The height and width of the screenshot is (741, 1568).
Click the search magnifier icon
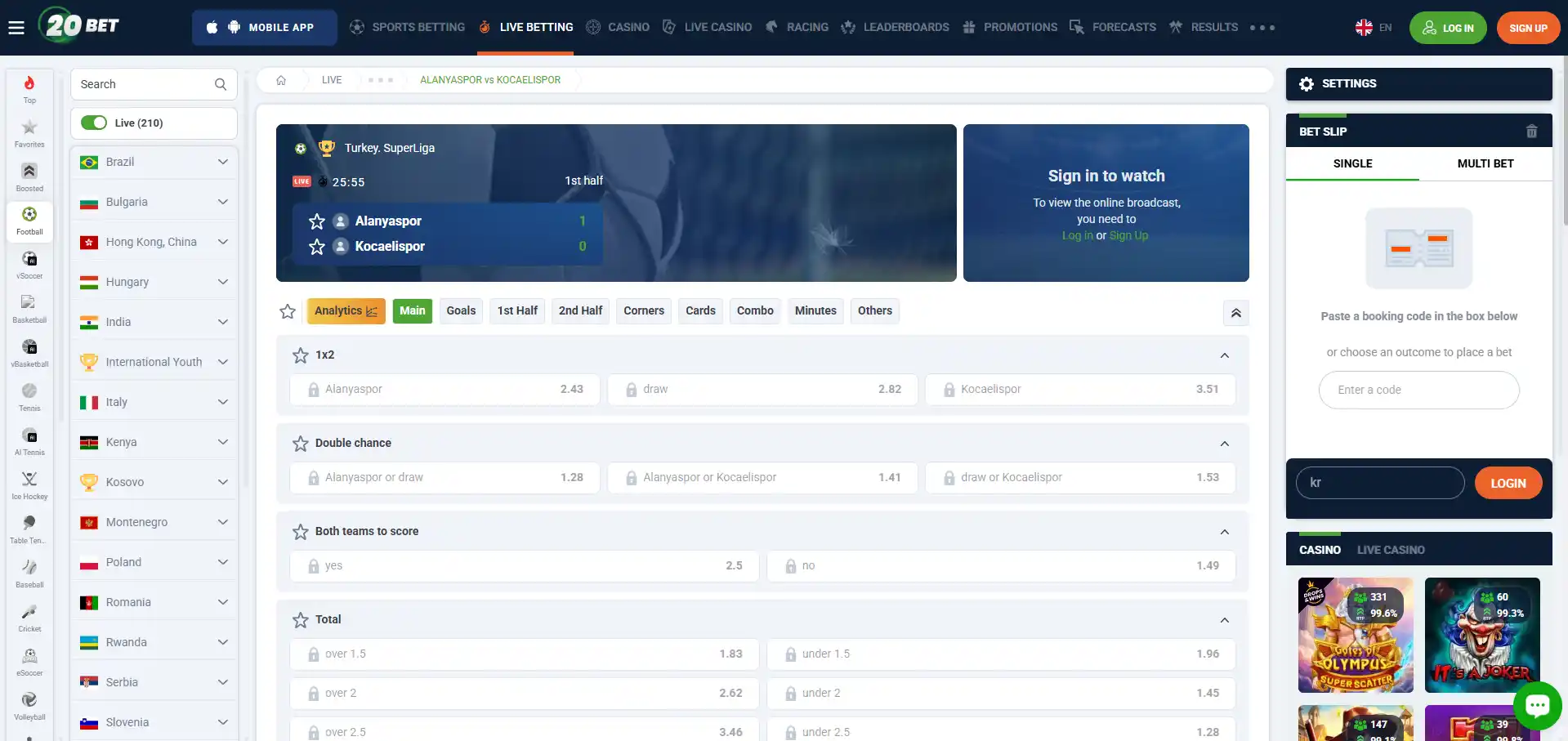pos(221,84)
